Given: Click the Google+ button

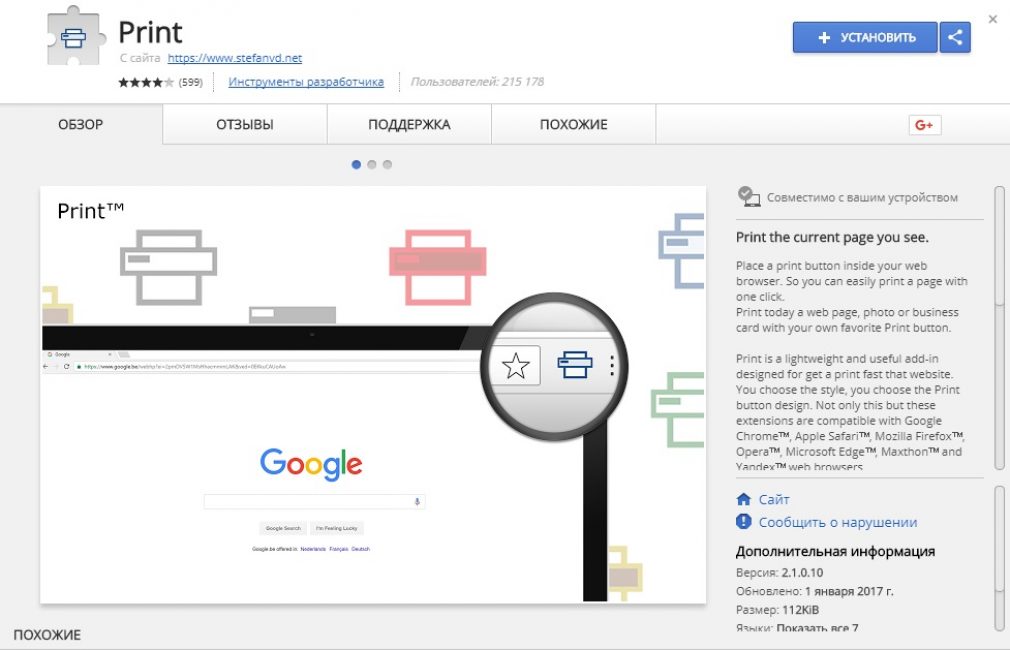Looking at the screenshot, I should click(924, 125).
